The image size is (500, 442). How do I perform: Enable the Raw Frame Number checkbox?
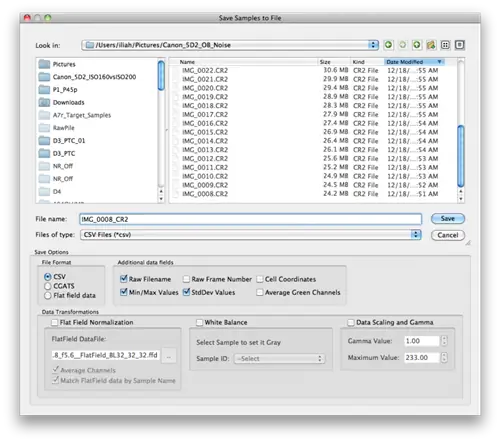coord(186,279)
